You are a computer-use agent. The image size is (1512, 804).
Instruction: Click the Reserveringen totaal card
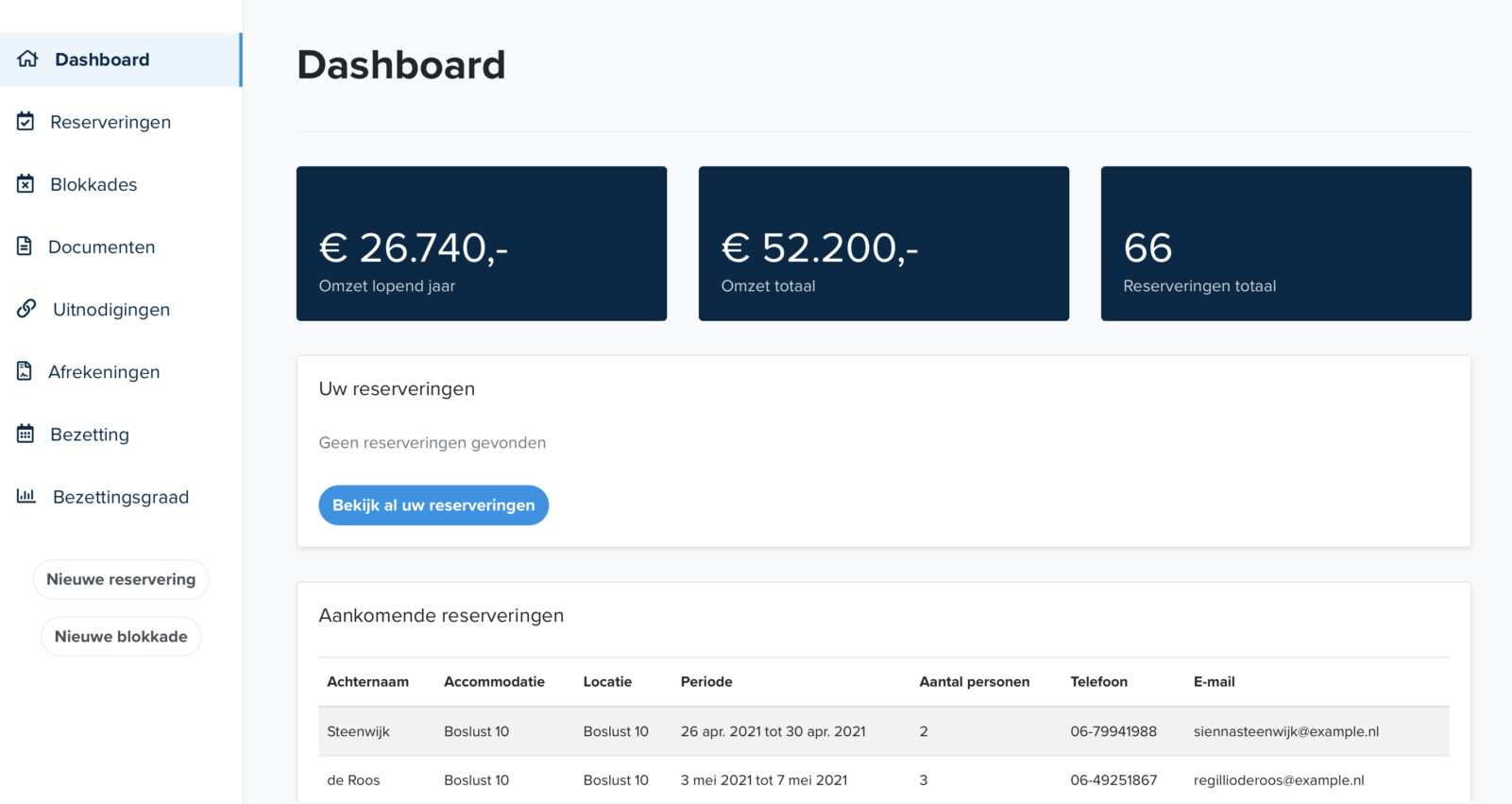1285,244
